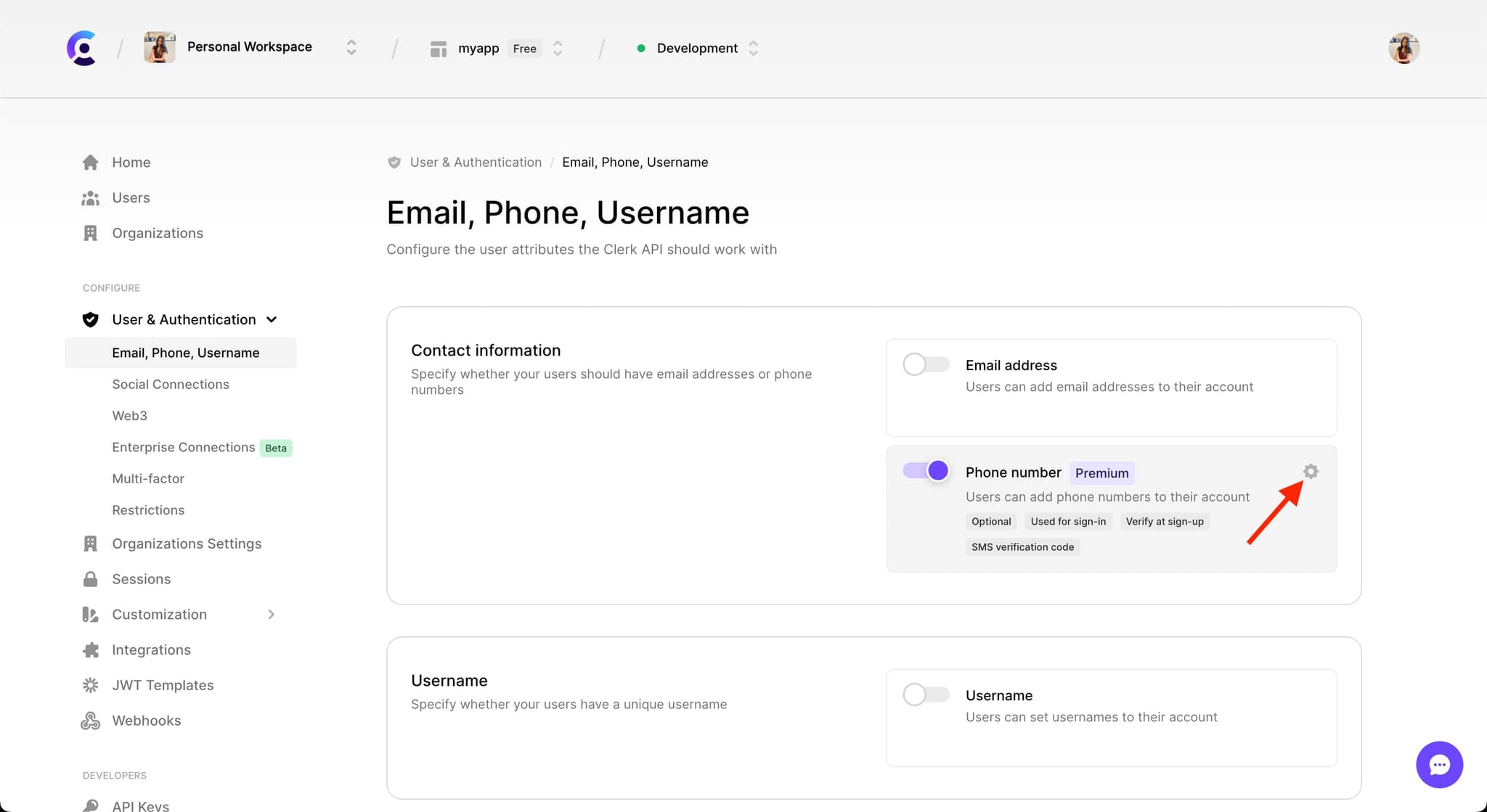
Task: Collapse the User & Authentication chevron
Action: pos(272,319)
